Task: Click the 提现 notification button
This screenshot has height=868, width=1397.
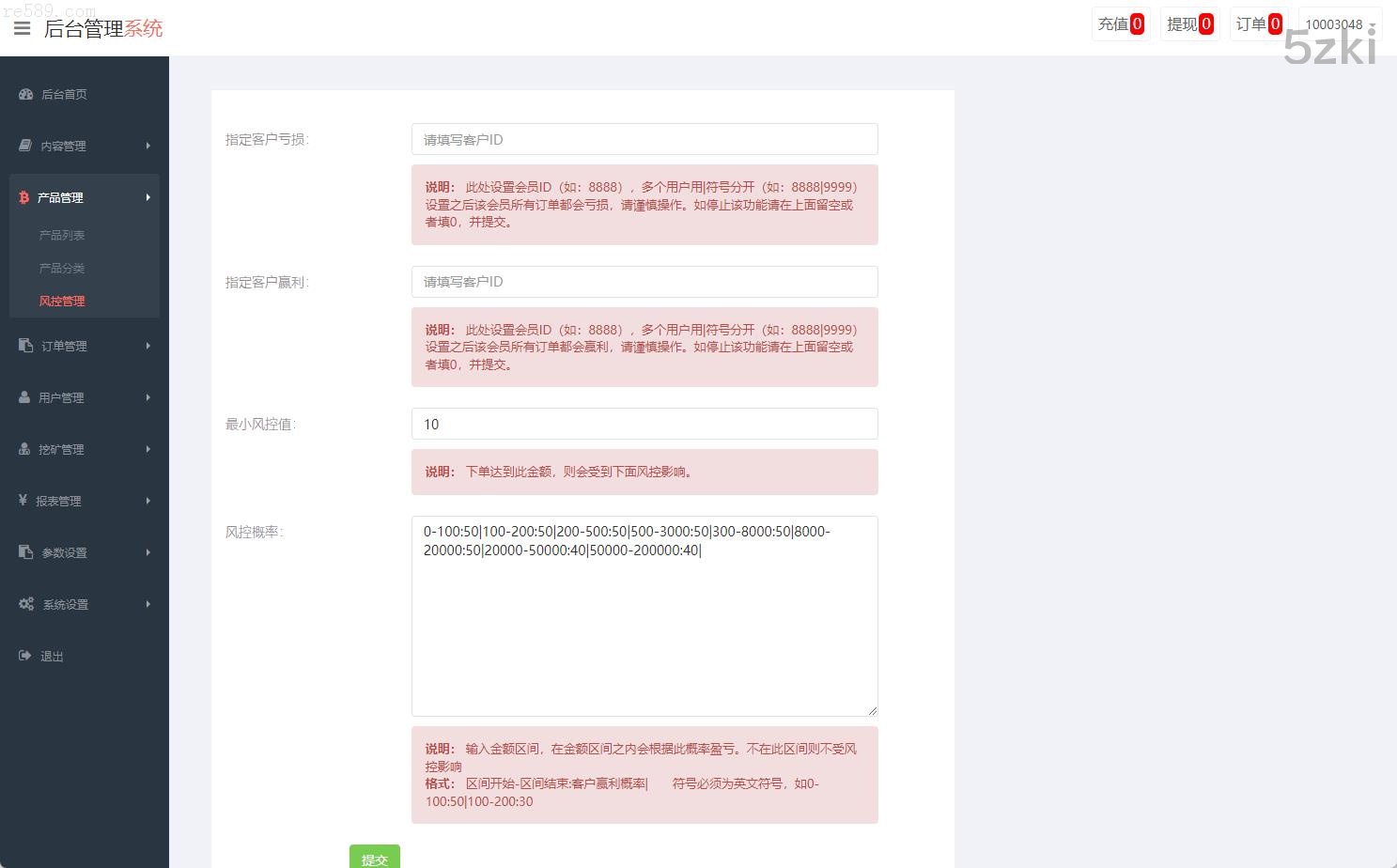Action: [x=1189, y=24]
